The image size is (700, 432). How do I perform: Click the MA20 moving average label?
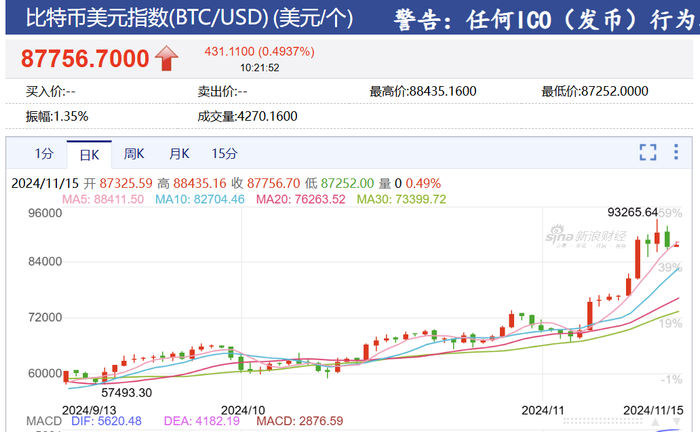coord(301,199)
